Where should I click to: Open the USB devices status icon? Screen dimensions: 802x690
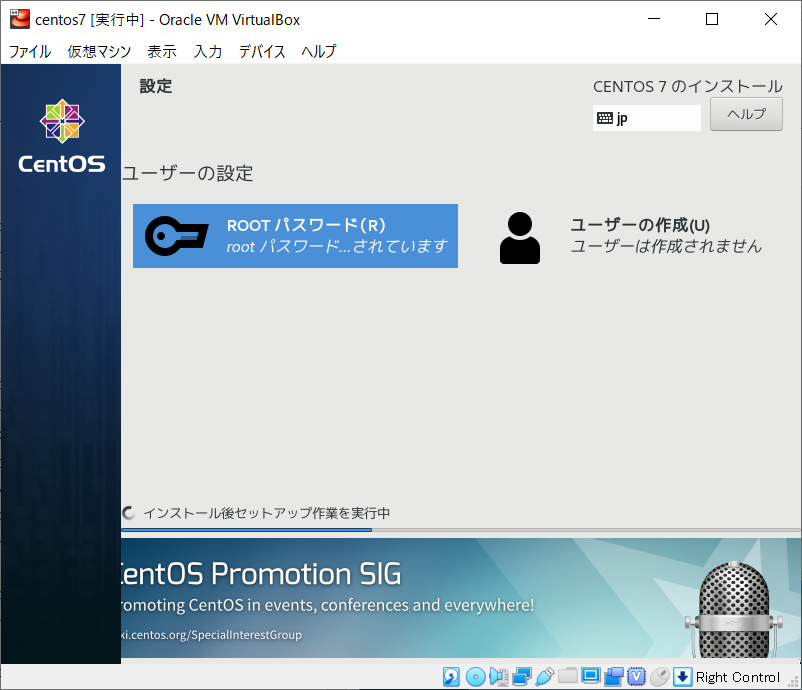pos(544,677)
